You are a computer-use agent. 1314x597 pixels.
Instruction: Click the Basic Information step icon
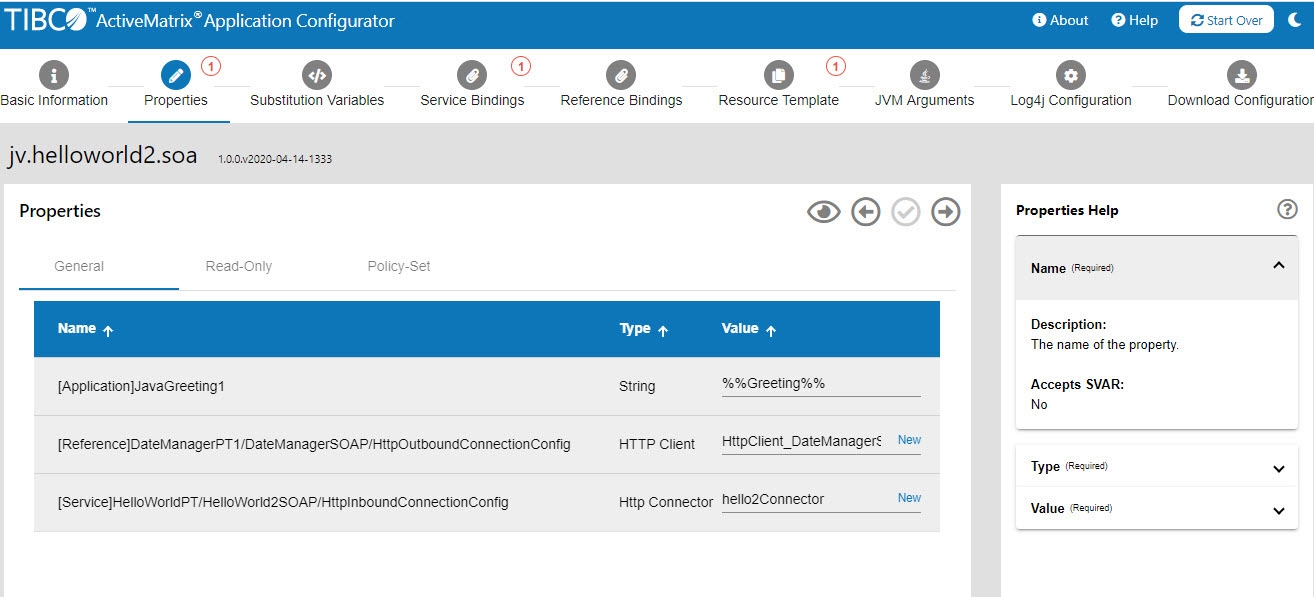click(x=53, y=75)
